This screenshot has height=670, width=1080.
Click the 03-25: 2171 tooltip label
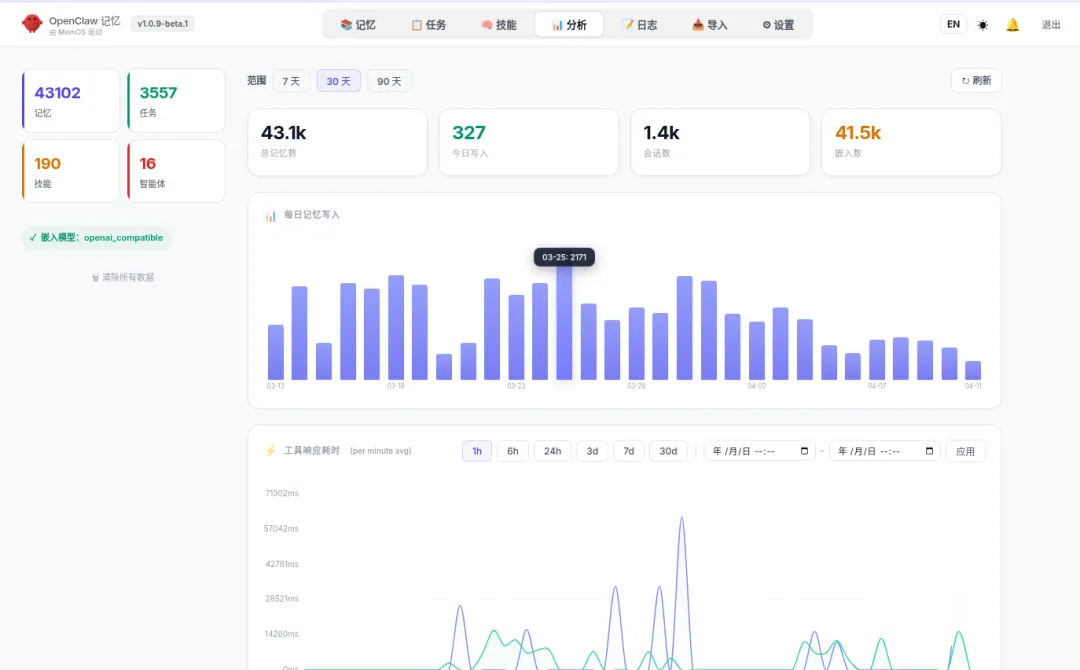(x=564, y=257)
